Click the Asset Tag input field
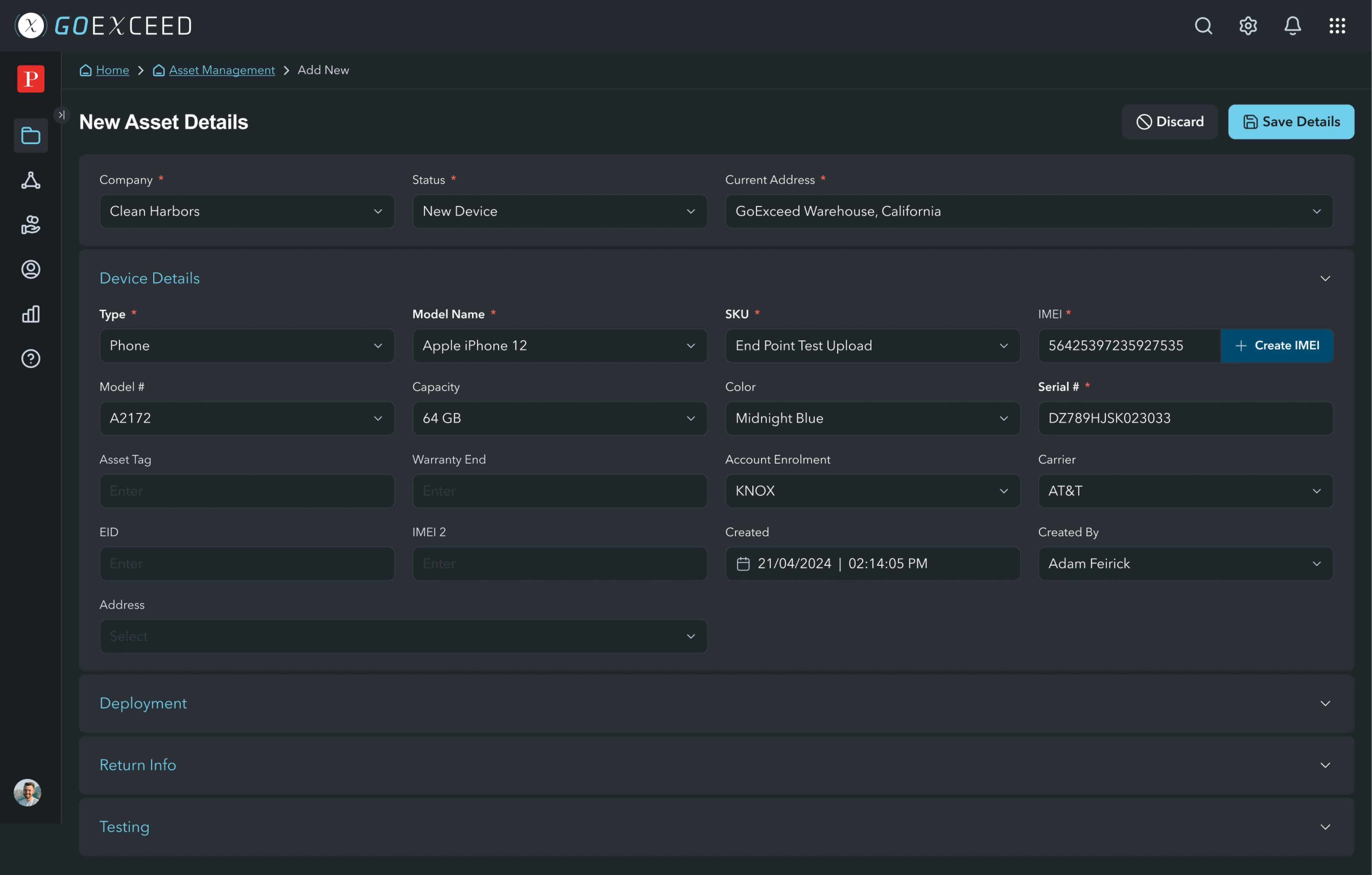The height and width of the screenshot is (875, 1372). 247,491
